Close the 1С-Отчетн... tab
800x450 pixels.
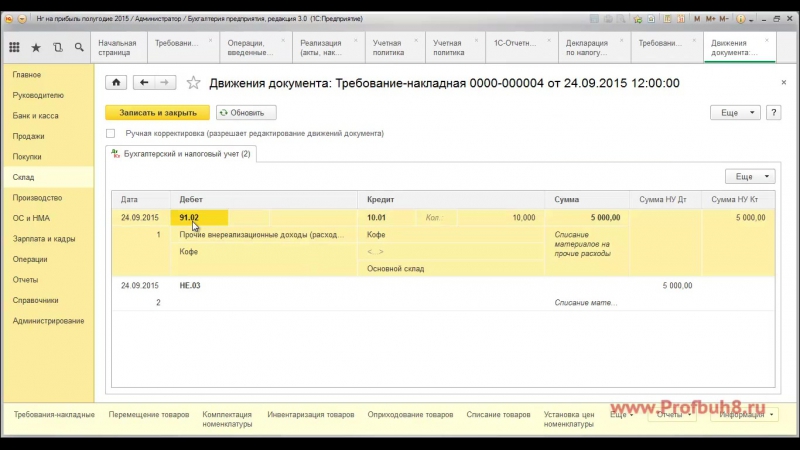point(549,40)
